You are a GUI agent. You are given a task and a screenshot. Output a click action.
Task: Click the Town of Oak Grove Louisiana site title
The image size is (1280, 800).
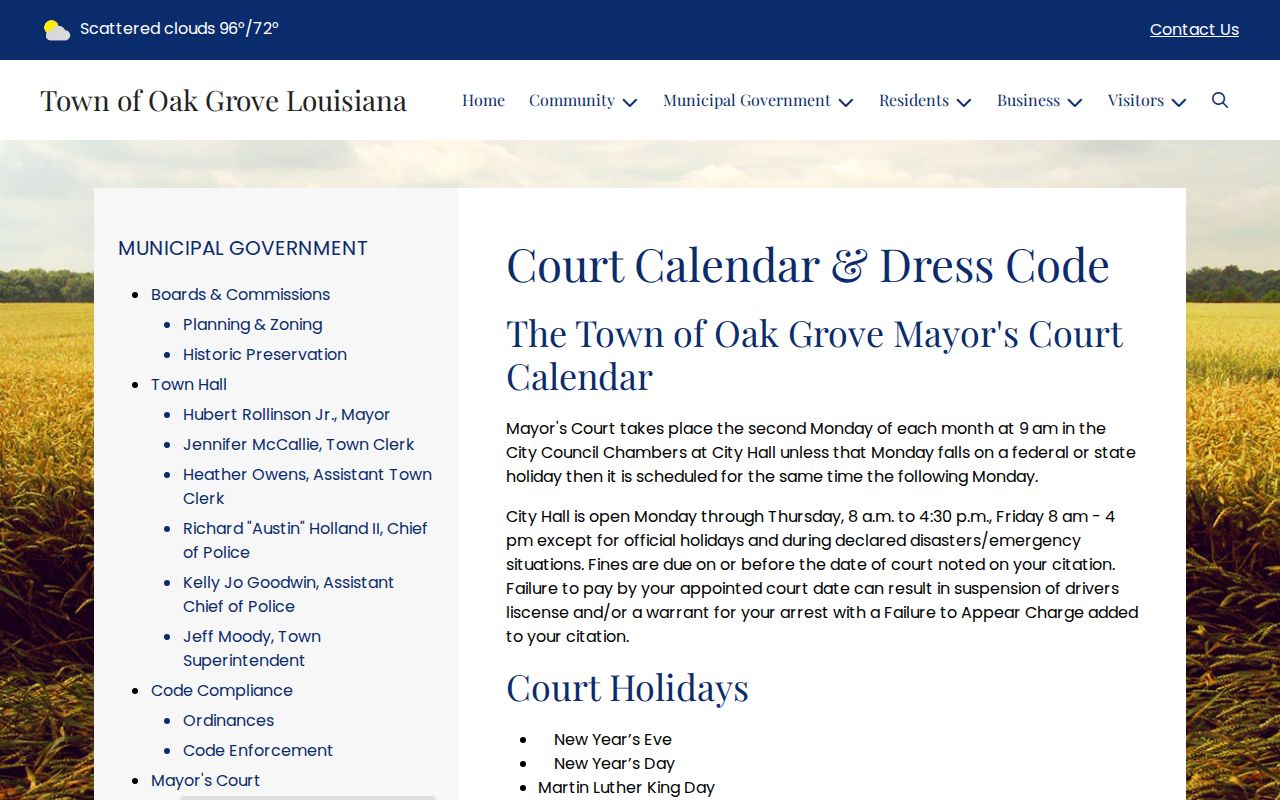[224, 100]
